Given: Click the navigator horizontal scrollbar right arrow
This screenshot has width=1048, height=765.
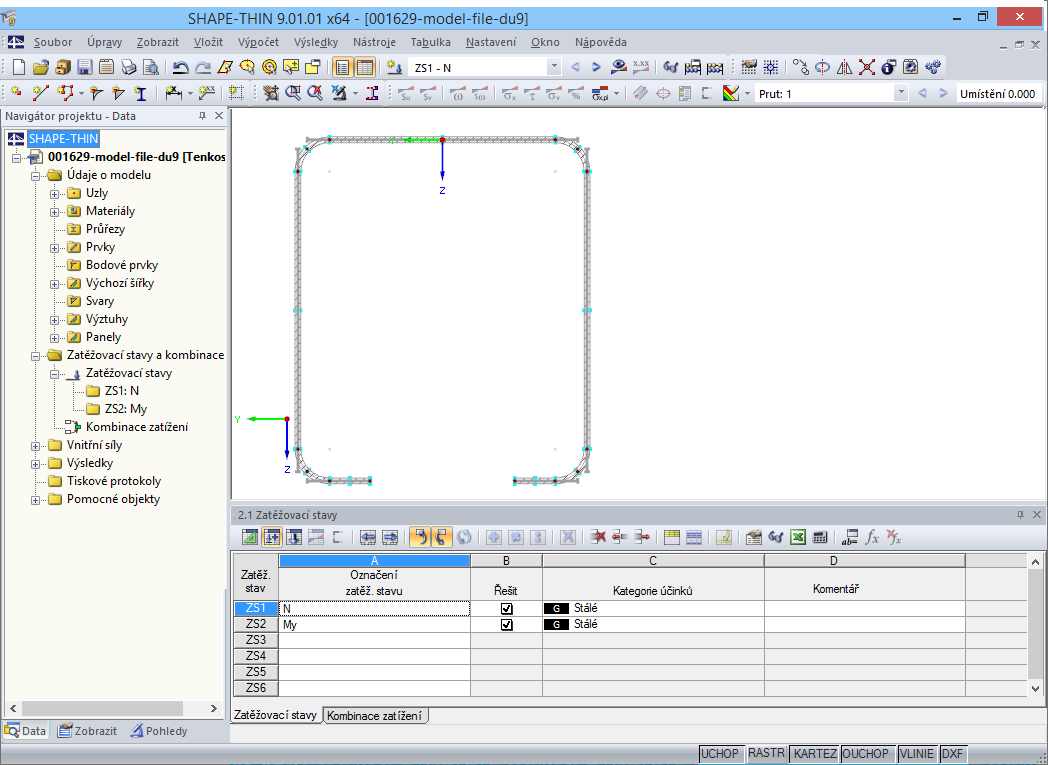Looking at the screenshot, I should click(214, 708).
